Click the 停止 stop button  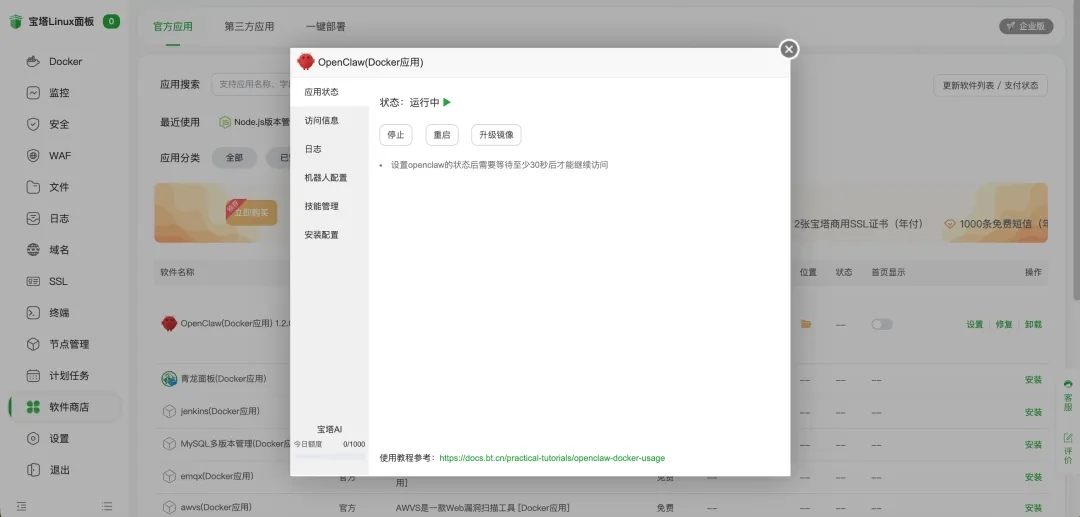[x=396, y=135]
